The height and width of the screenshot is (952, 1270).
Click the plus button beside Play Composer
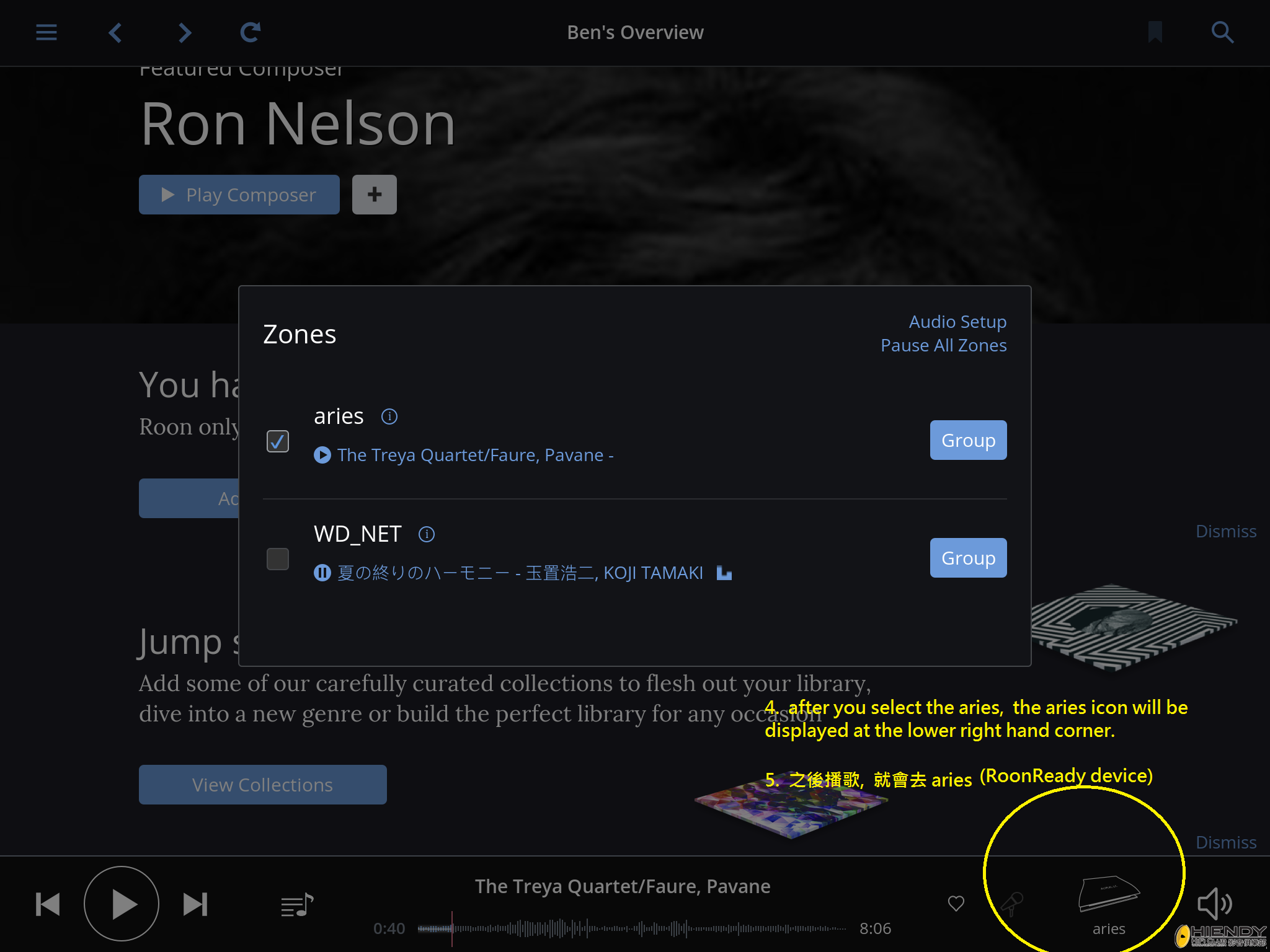click(x=375, y=195)
